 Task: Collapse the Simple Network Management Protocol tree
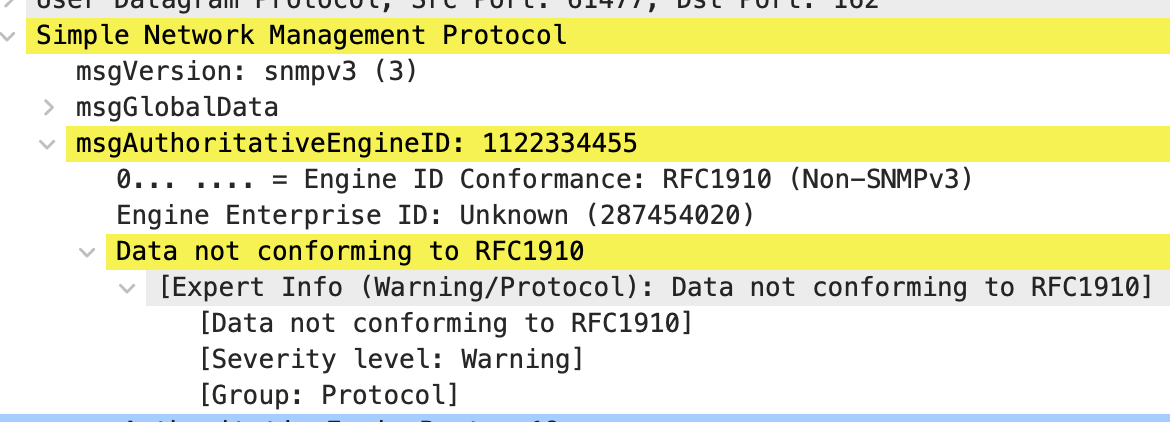coord(9,36)
